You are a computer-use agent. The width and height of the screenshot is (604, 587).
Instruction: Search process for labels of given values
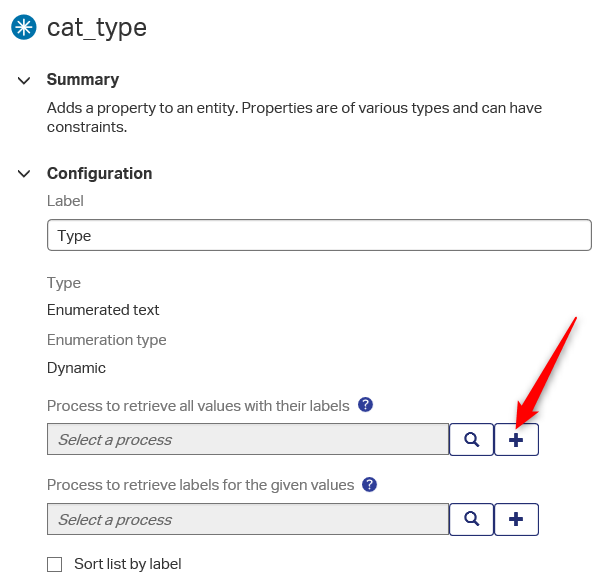point(470,519)
